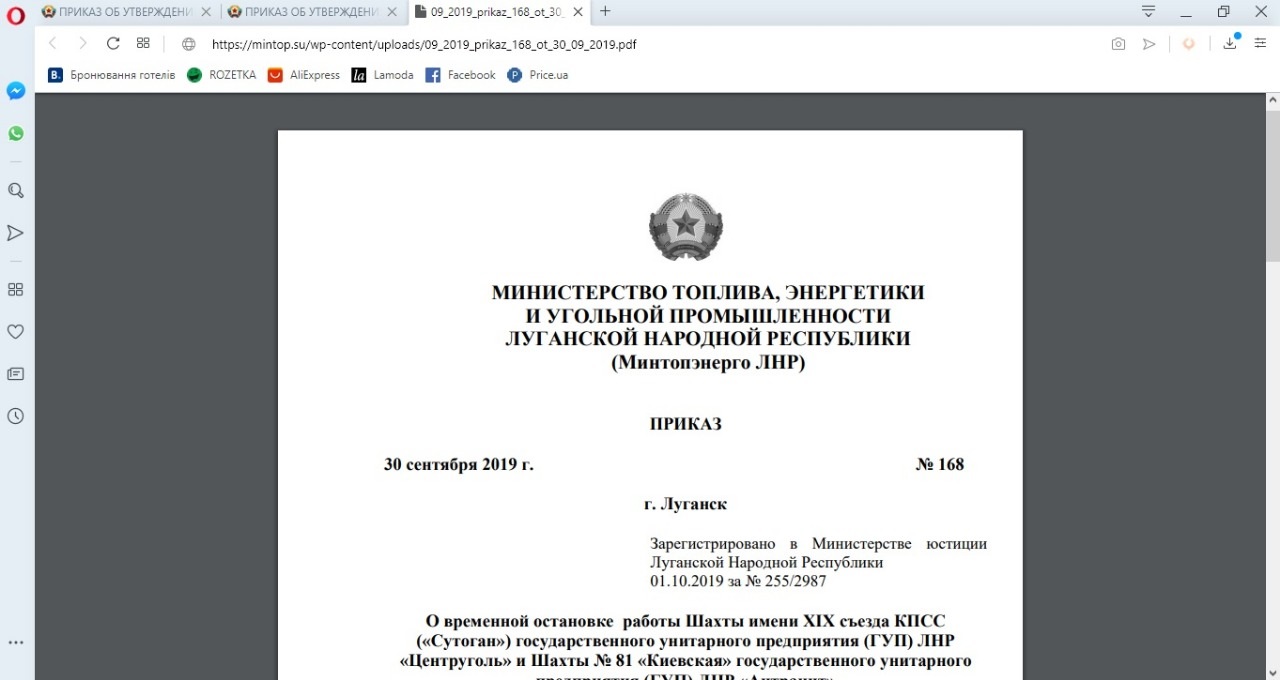The height and width of the screenshot is (680, 1280).
Task: Open My Flow in the sidebar
Action: pyautogui.click(x=16, y=233)
